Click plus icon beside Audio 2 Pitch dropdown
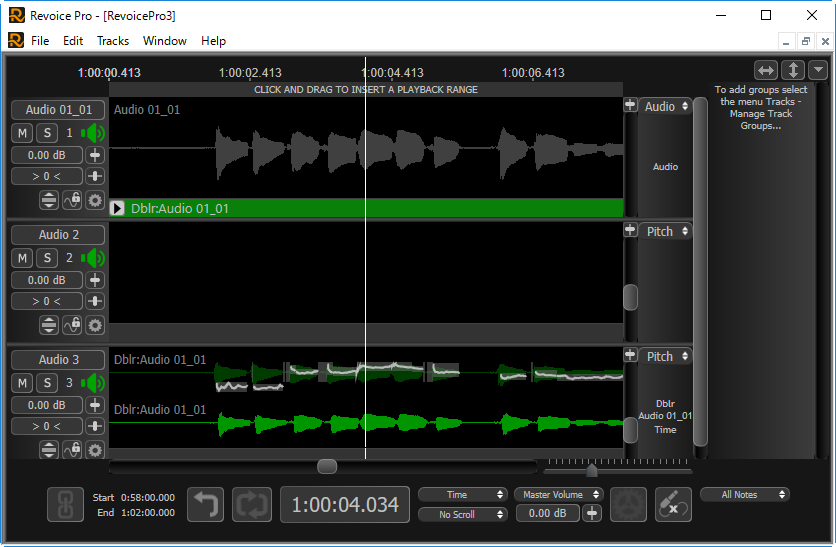Image resolution: width=836 pixels, height=547 pixels. [630, 230]
